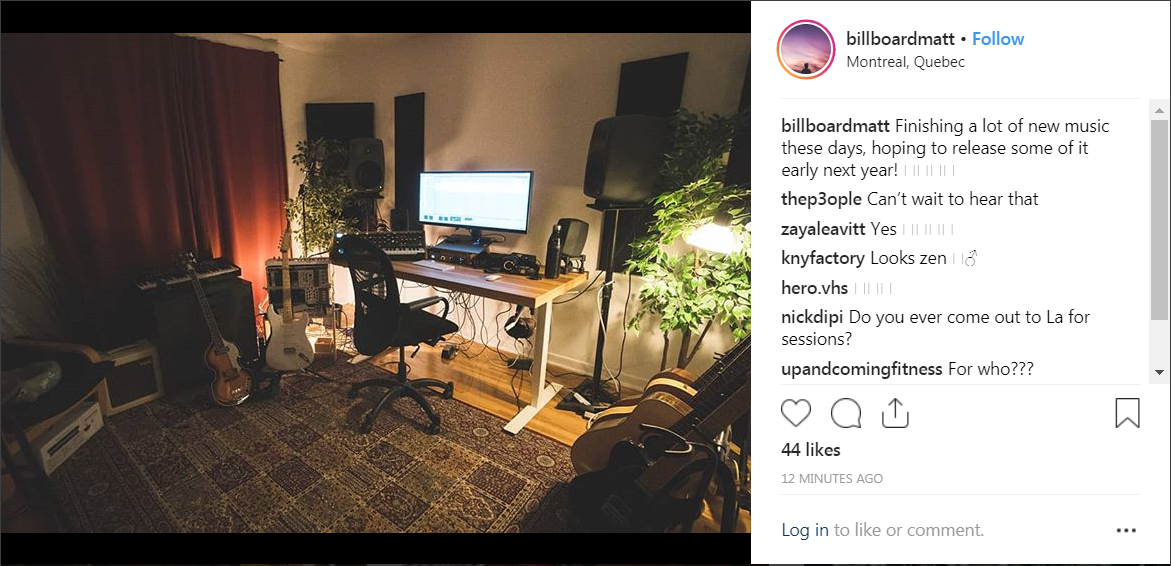Click billboardmatt username in the header
This screenshot has height=566, width=1171.
(x=901, y=39)
